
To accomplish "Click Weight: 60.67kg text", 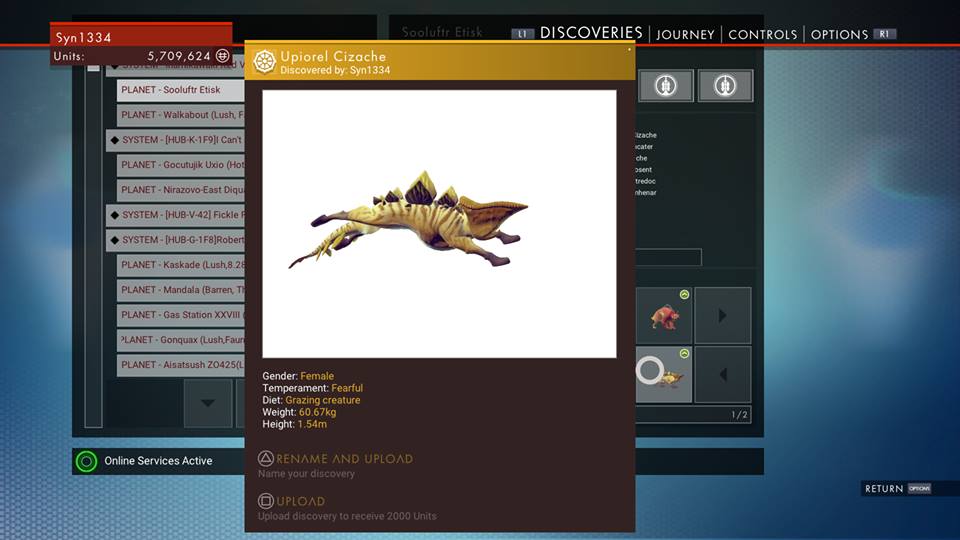I will coord(299,412).
